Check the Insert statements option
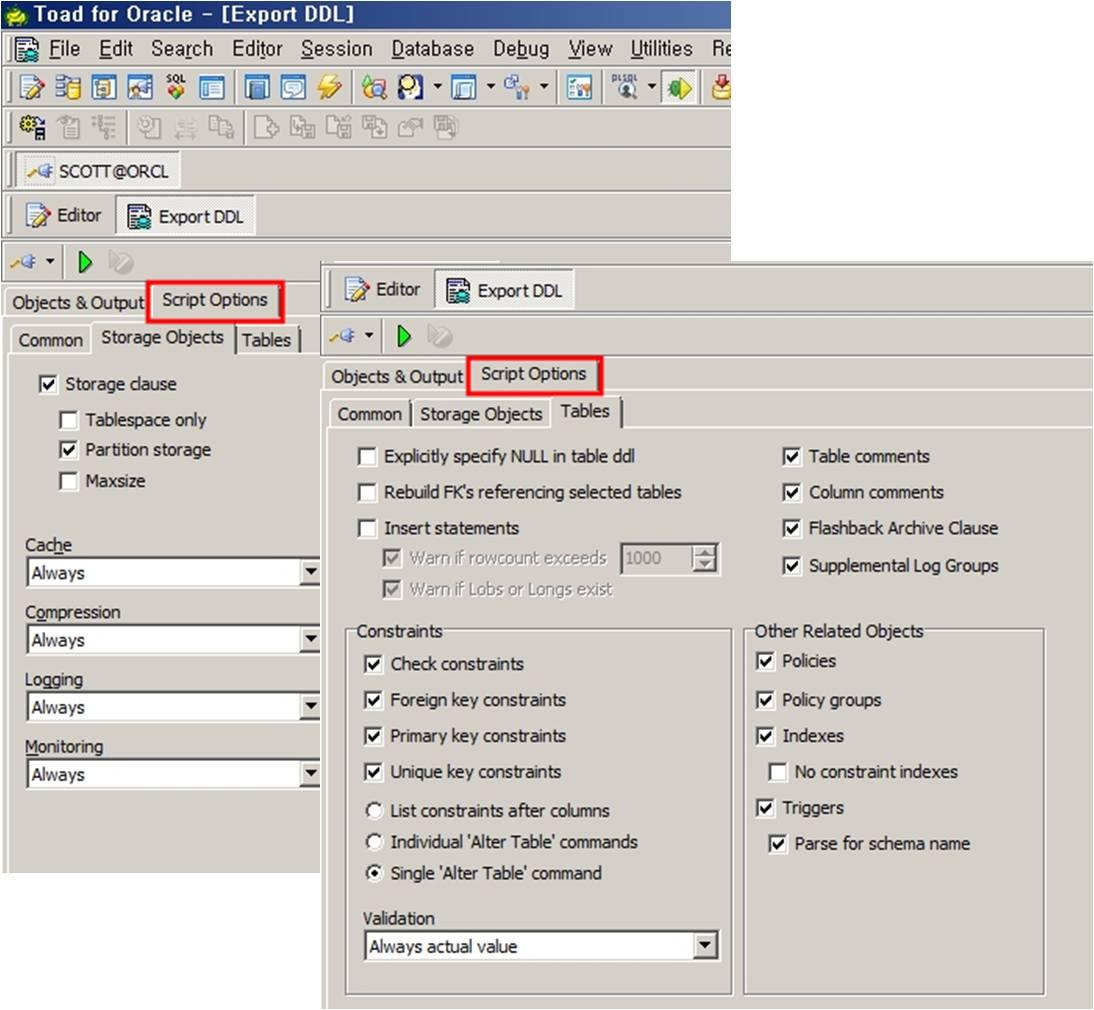 point(367,529)
